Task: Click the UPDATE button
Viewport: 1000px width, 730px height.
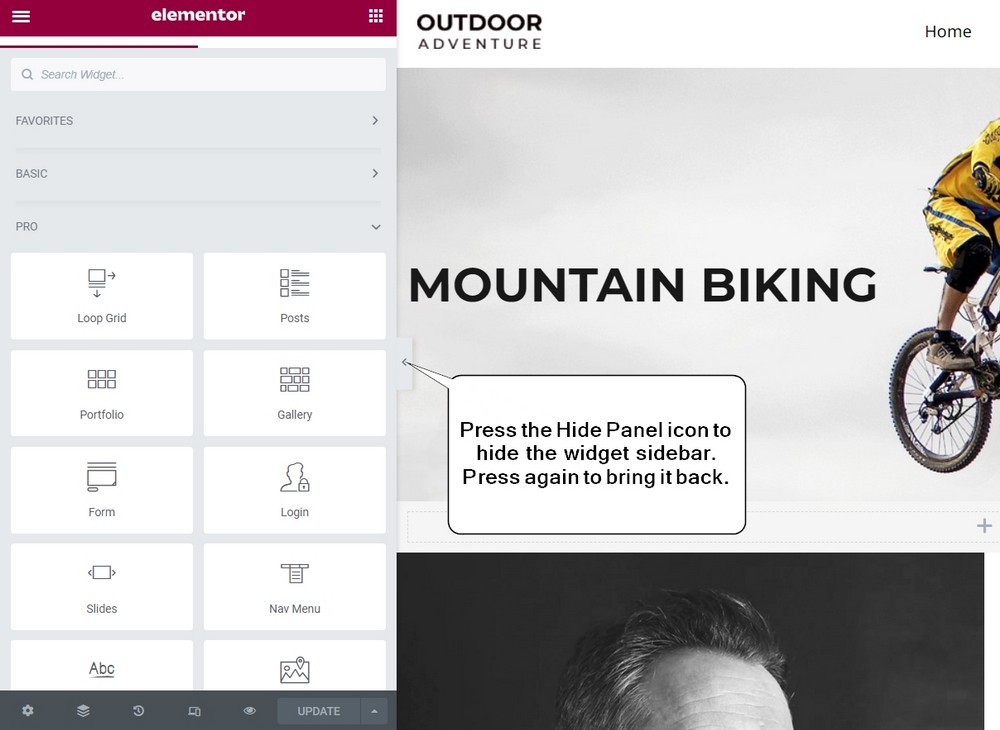Action: click(x=318, y=710)
